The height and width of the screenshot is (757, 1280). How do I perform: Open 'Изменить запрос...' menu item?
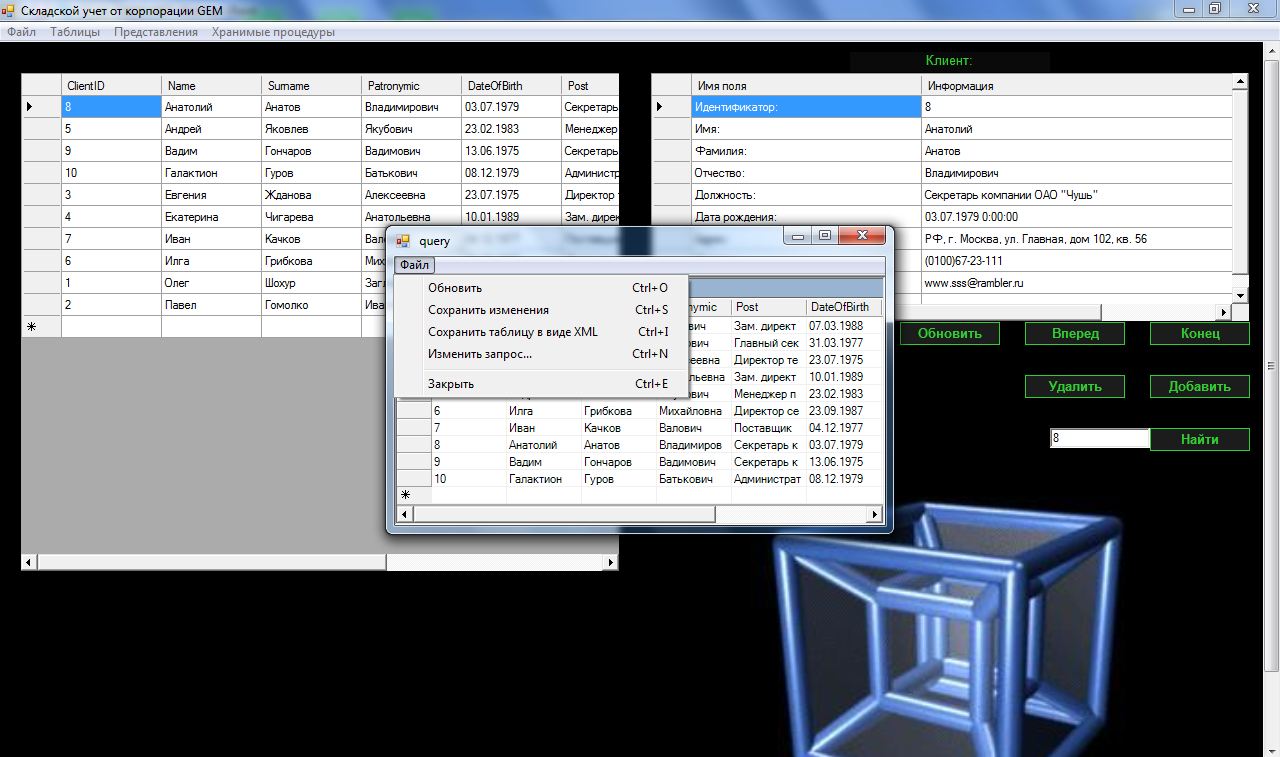pos(479,354)
